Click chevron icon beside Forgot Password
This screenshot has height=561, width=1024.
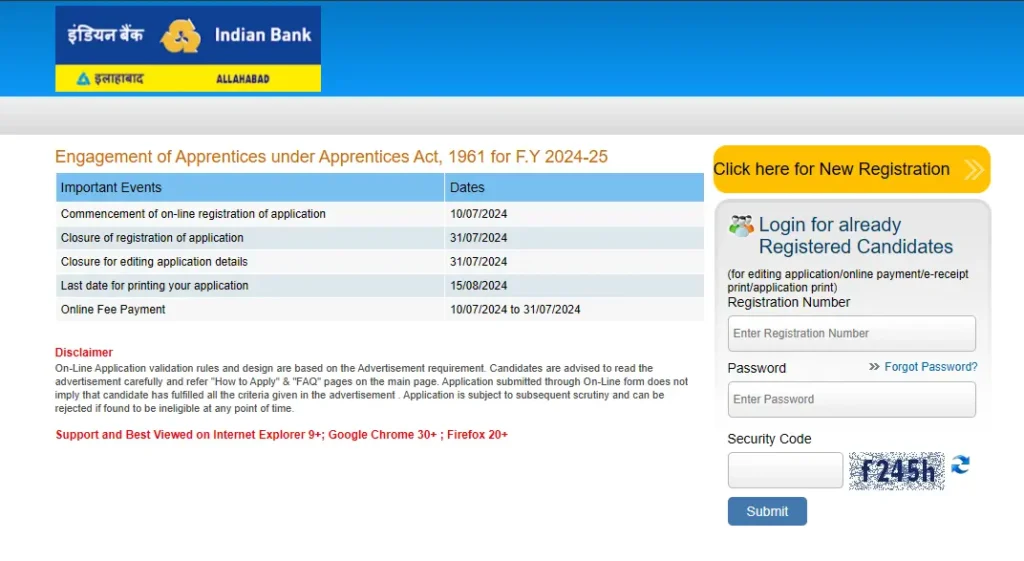click(874, 367)
